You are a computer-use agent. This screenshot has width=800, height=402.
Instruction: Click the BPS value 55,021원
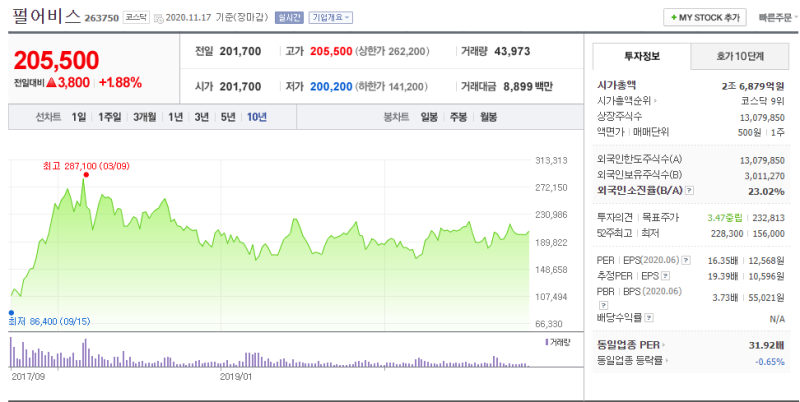click(x=766, y=298)
